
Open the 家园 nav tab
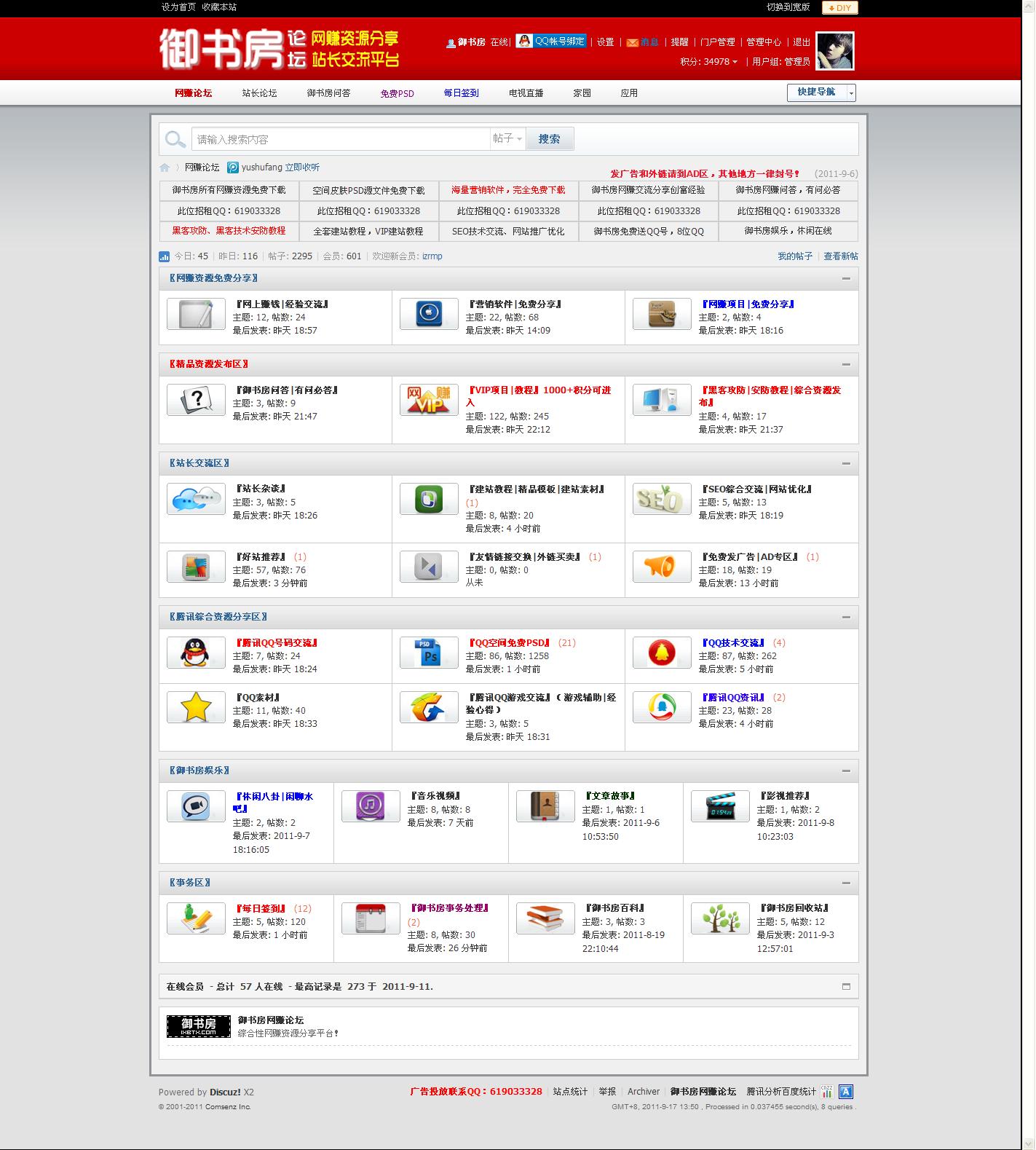[x=582, y=93]
